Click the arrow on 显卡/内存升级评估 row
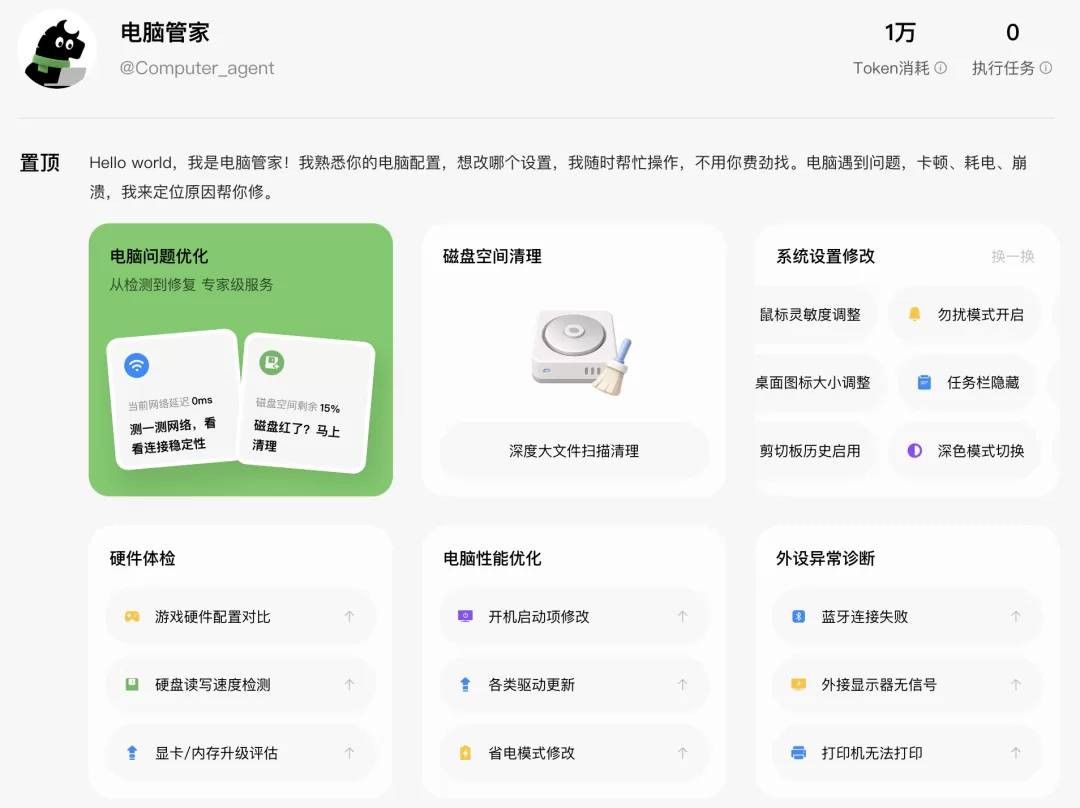 point(349,753)
